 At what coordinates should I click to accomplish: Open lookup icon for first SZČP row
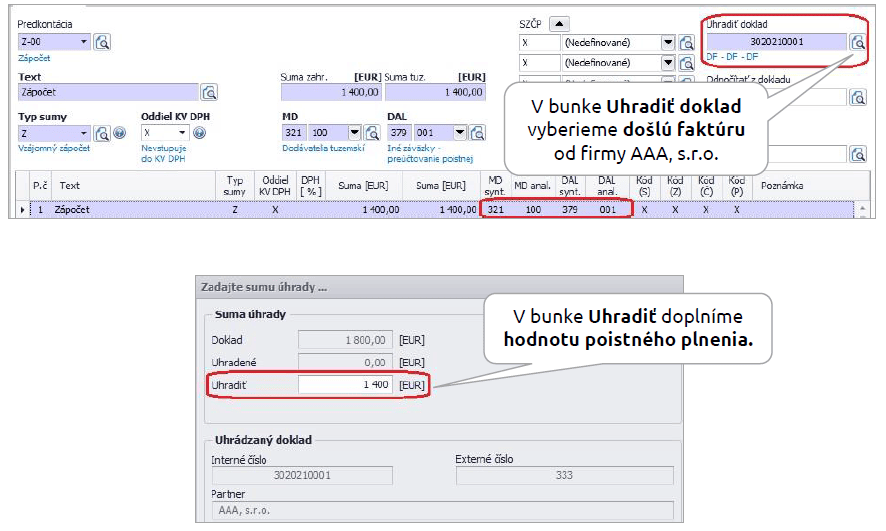[x=686, y=43]
